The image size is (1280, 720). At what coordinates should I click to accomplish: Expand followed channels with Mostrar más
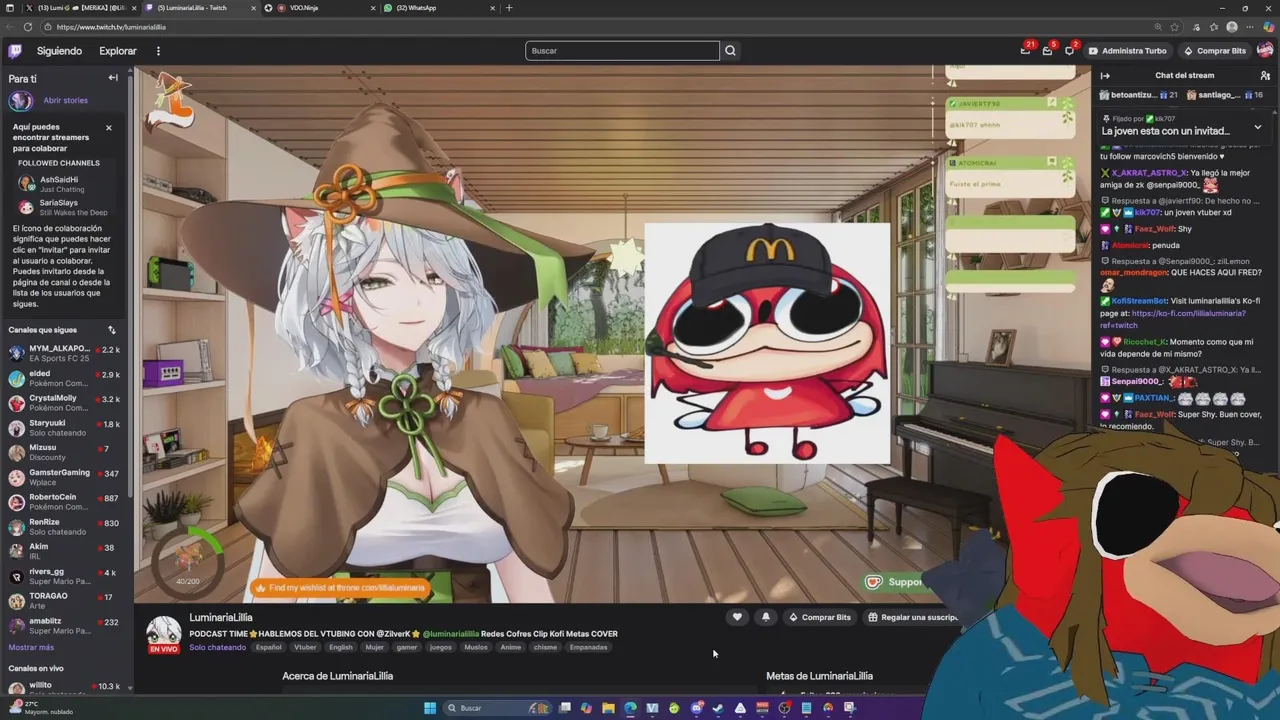point(31,647)
